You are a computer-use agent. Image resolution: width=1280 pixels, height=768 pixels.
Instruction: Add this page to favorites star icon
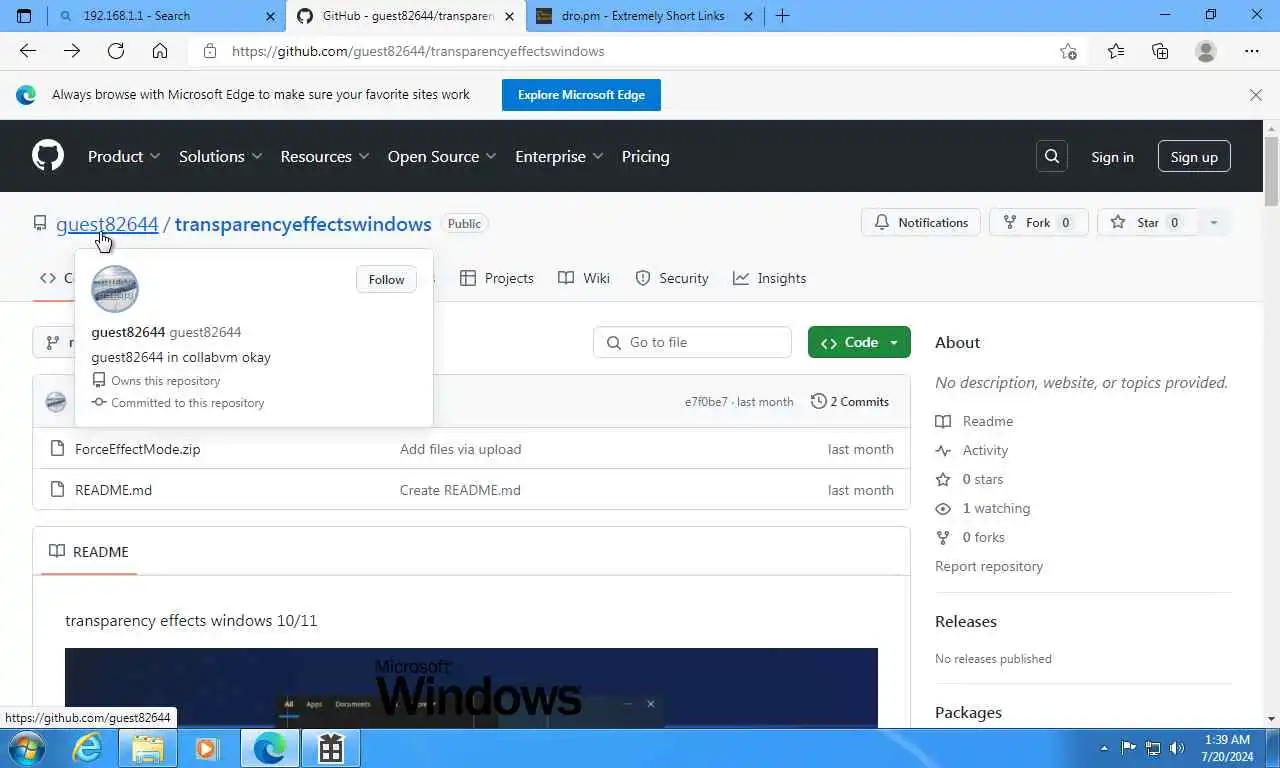pos(1068,51)
